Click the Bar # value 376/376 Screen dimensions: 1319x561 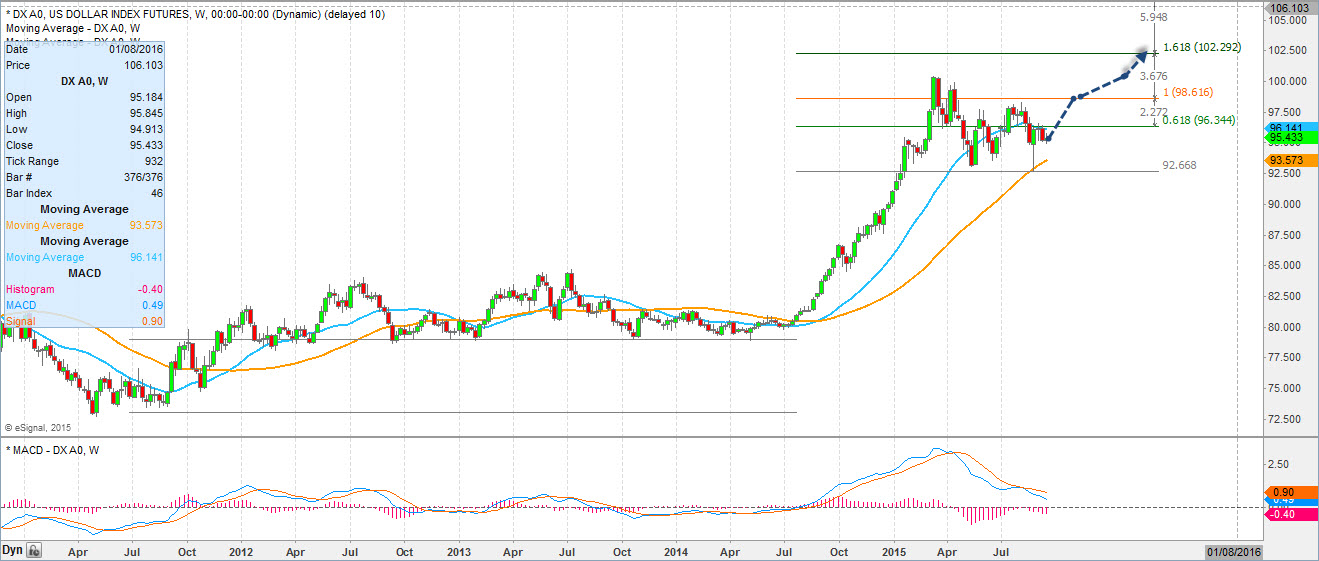pos(142,177)
